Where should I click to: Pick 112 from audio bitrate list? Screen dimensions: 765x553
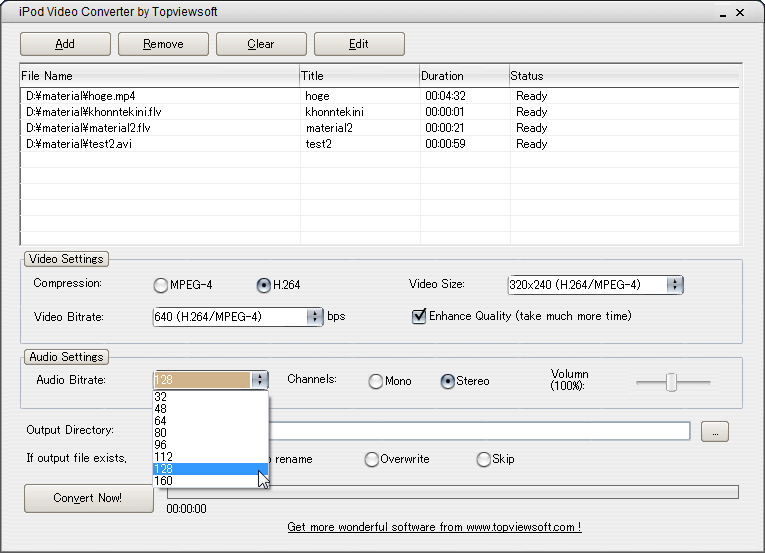pyautogui.click(x=211, y=457)
